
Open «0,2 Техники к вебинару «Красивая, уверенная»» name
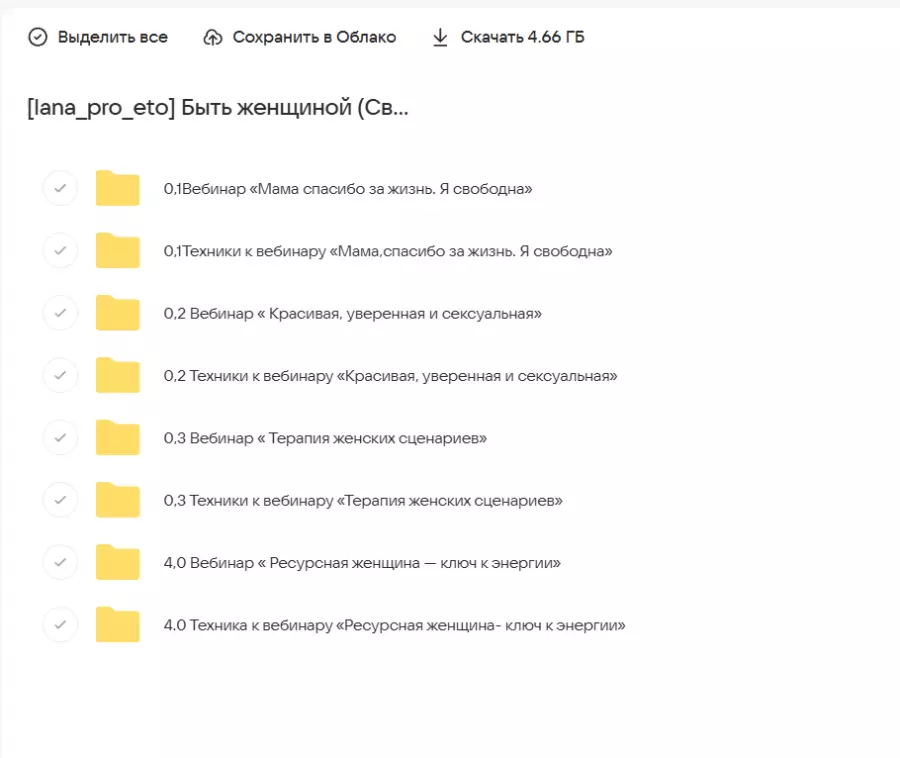coord(390,376)
